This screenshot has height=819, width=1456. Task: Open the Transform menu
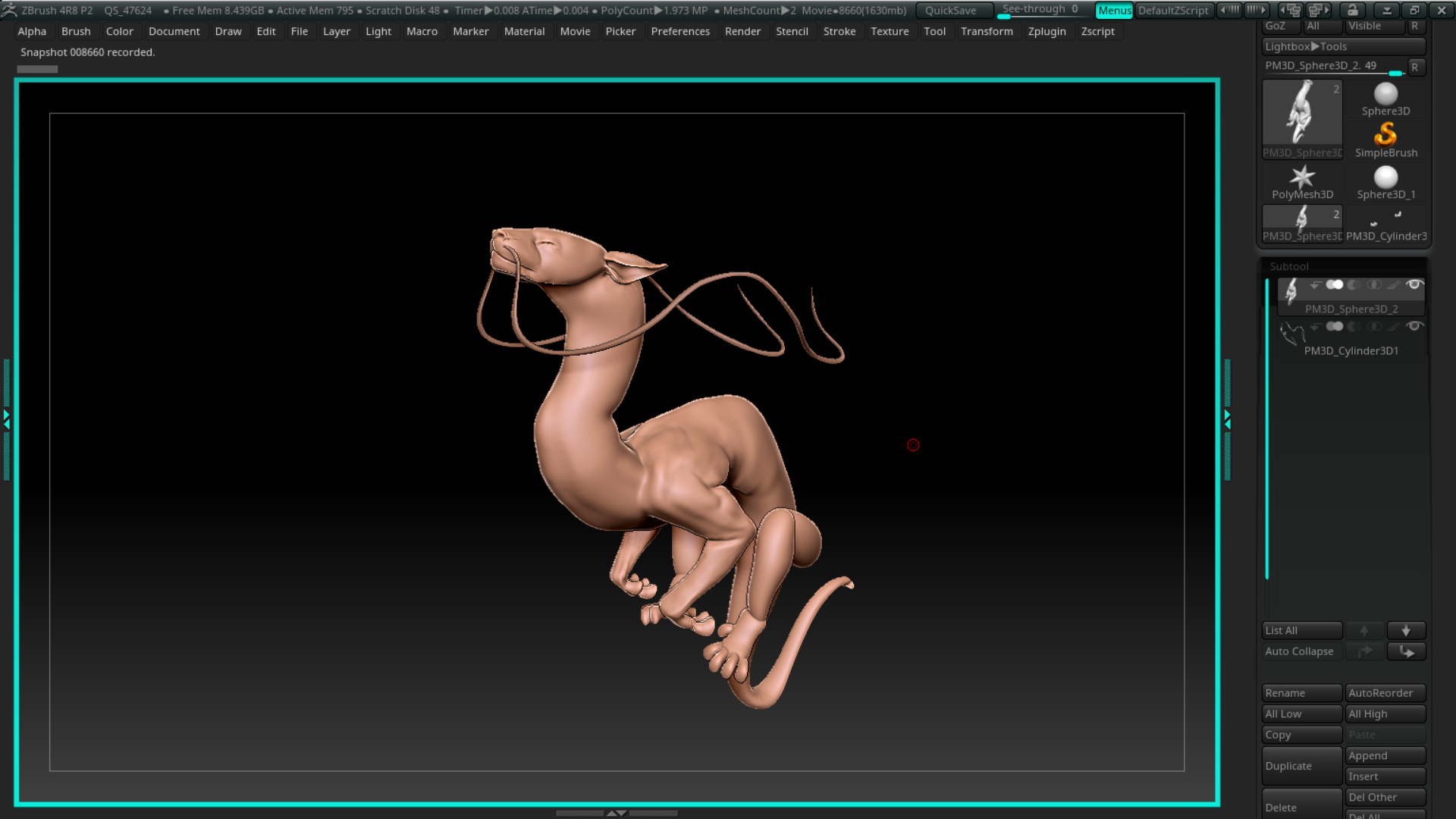(x=987, y=31)
